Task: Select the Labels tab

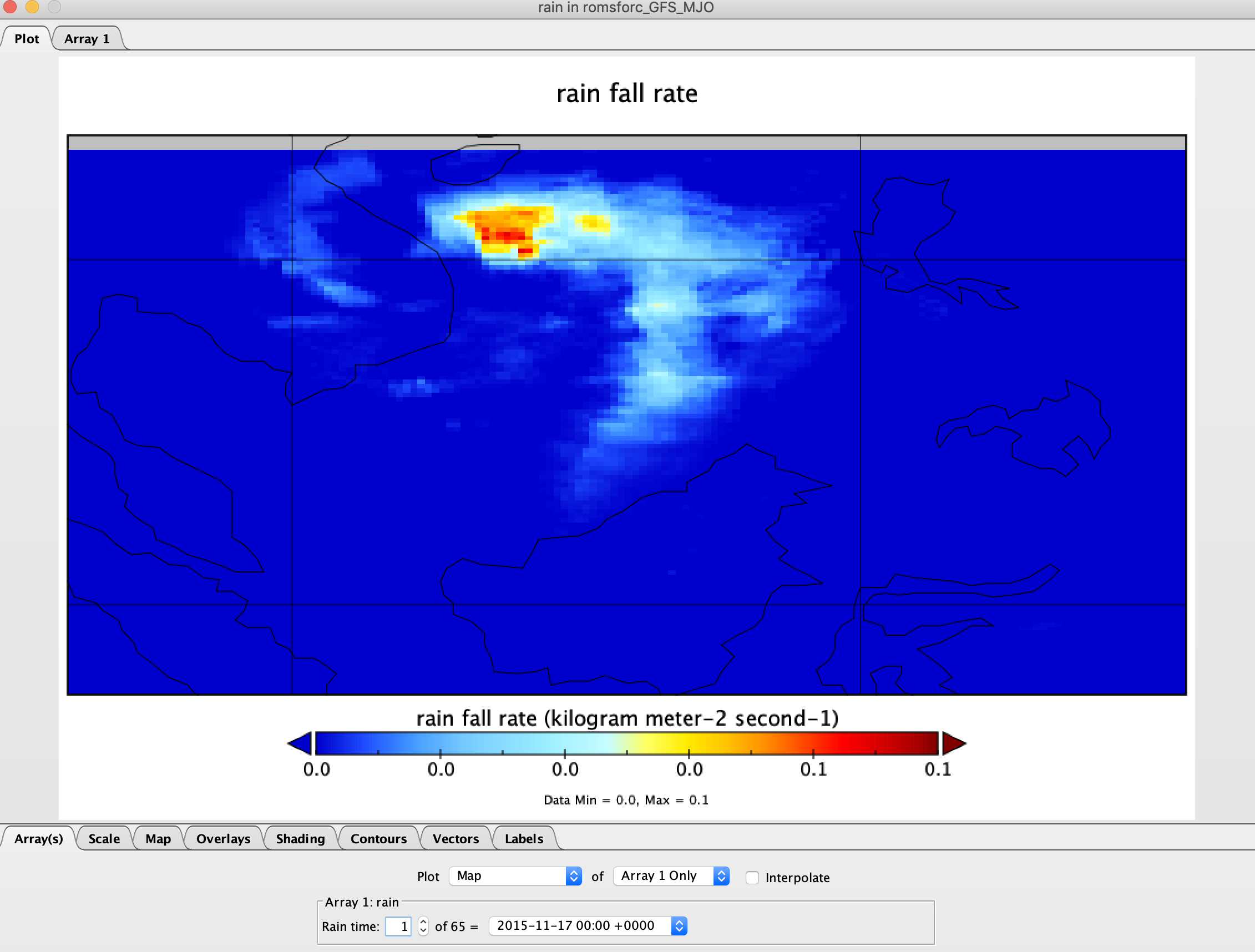Action: click(x=524, y=838)
